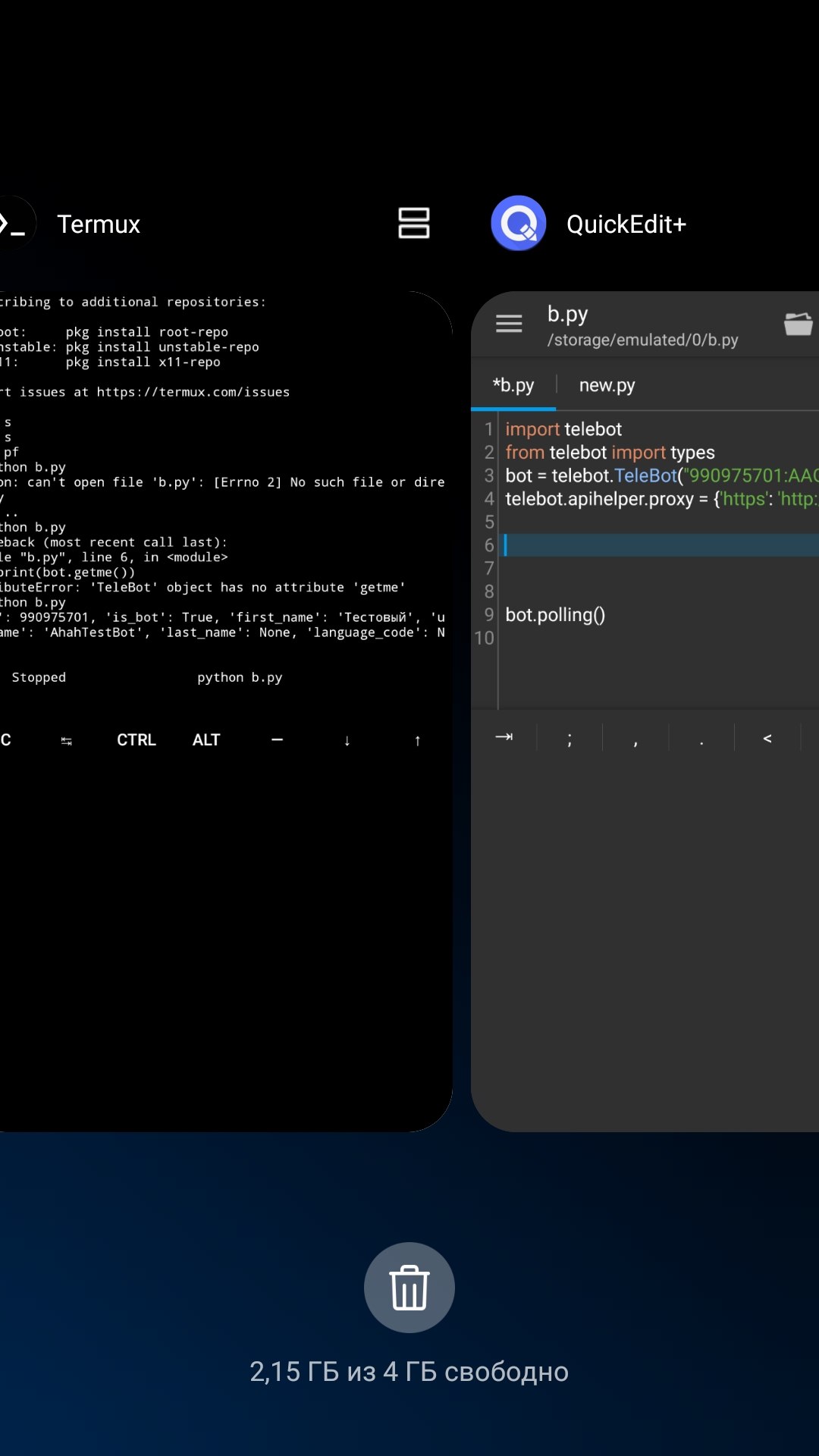Tap less-than key in QuickEdit+ bar
Image resolution: width=819 pixels, height=1456 pixels.
click(767, 738)
